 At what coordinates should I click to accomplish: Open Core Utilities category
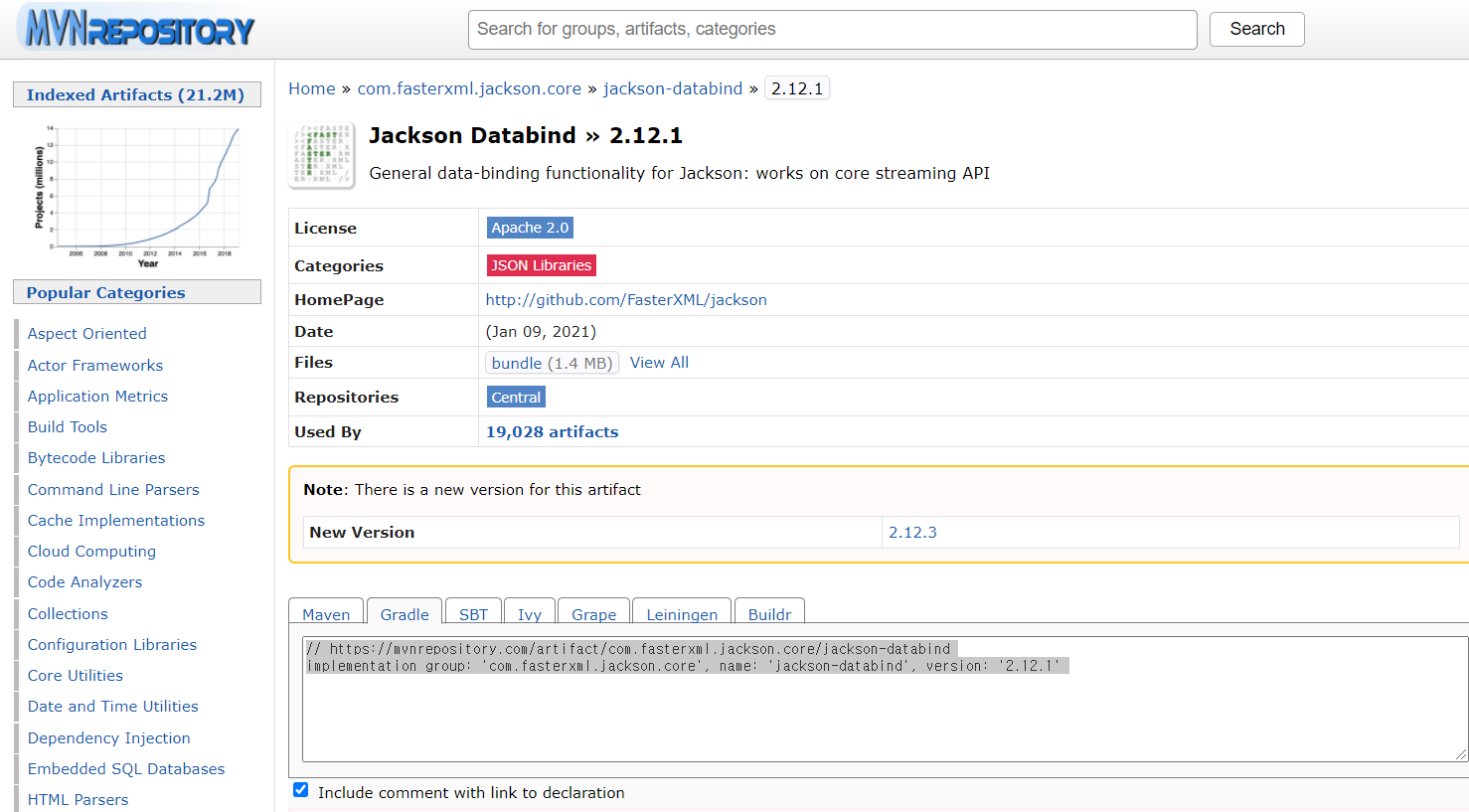point(76,675)
